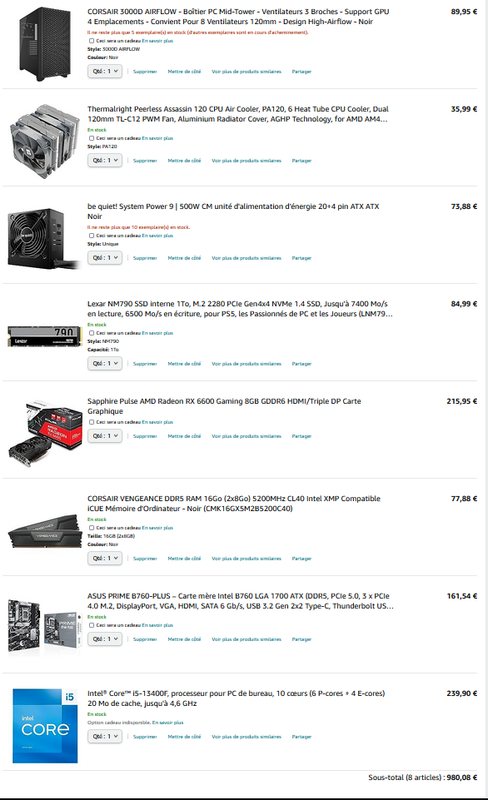Open the quantity selector for Intel i5-13400F
The image size is (488, 800).
(105, 736)
